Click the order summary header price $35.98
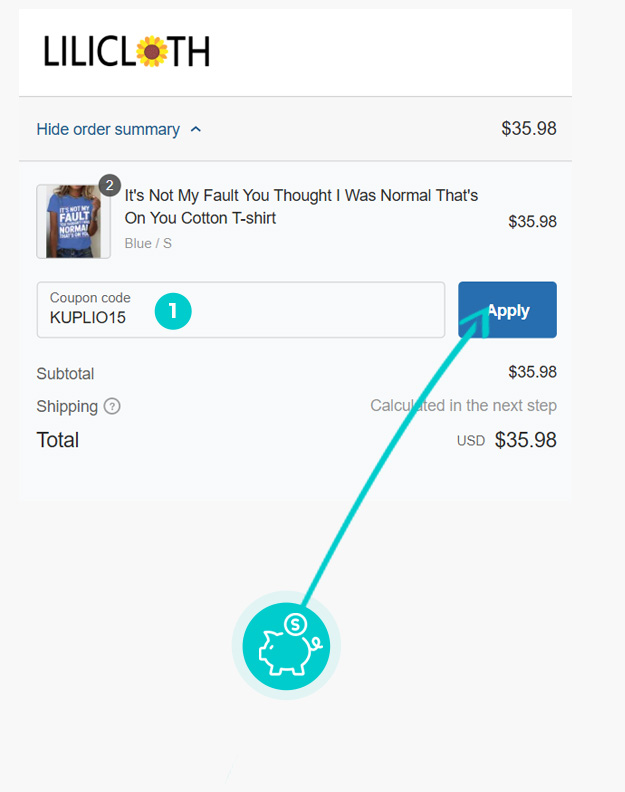Viewport: 625px width, 792px height. pos(528,129)
